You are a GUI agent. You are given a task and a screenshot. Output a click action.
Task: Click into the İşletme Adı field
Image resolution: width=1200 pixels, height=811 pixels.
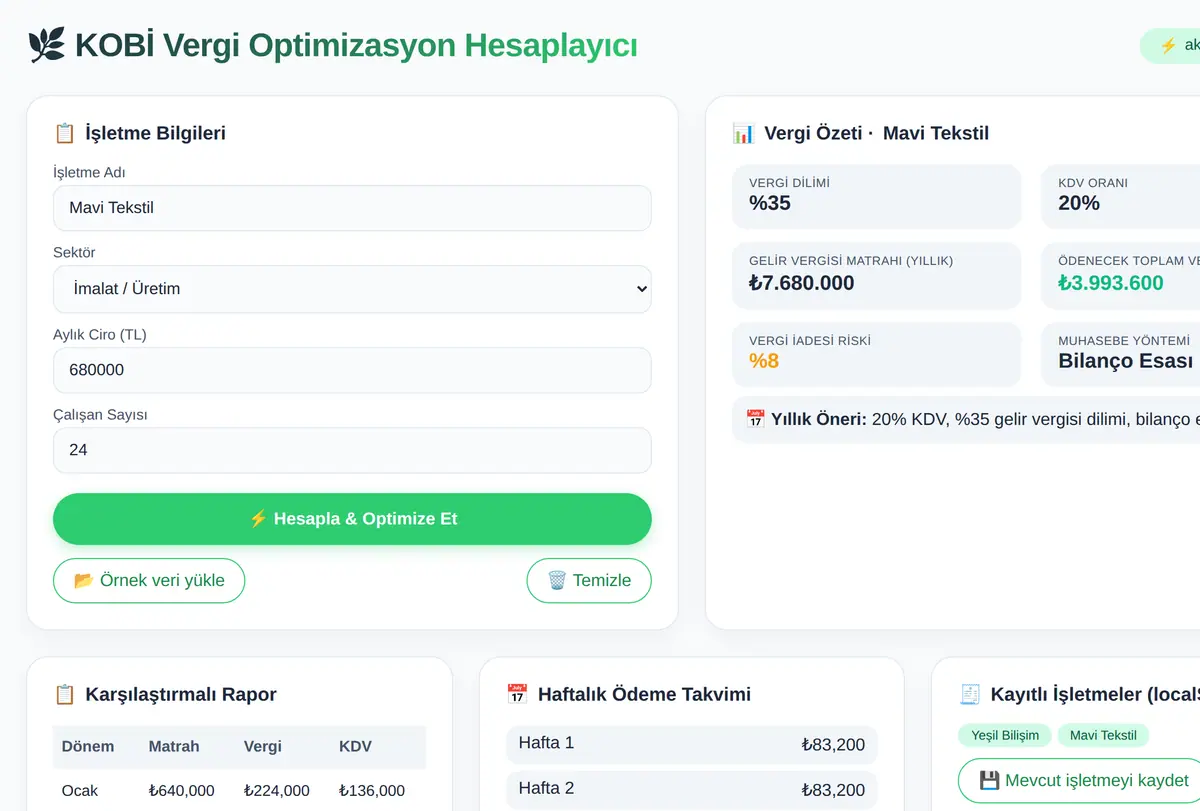coord(352,208)
